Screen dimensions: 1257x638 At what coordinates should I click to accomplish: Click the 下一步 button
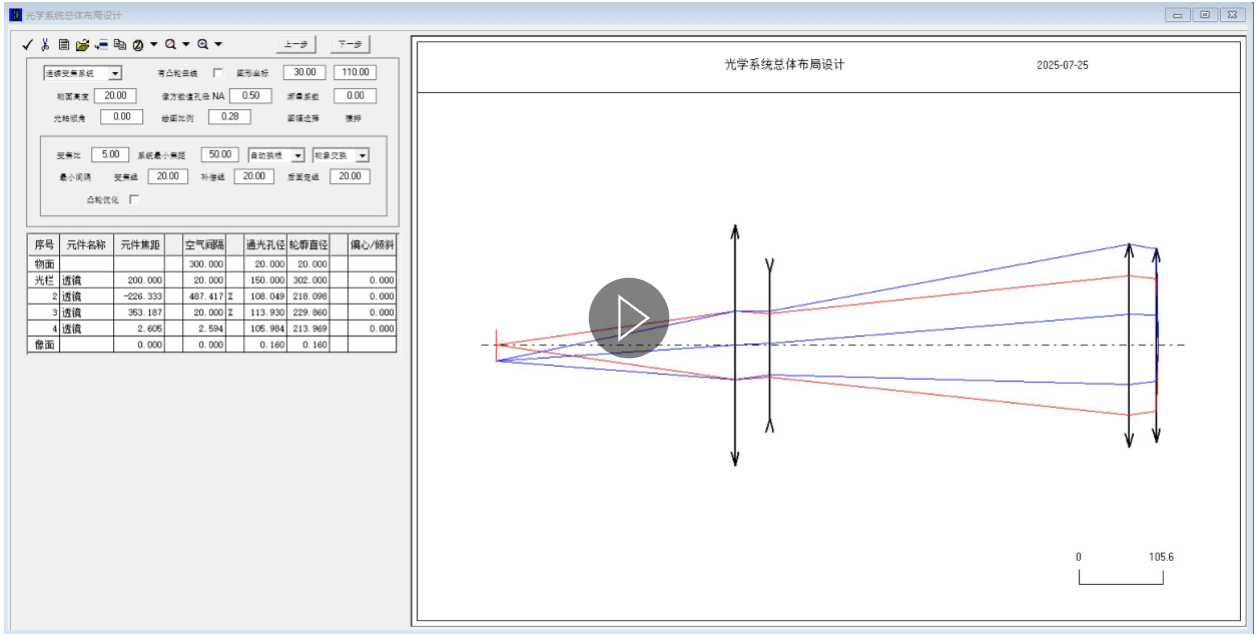click(x=350, y=44)
